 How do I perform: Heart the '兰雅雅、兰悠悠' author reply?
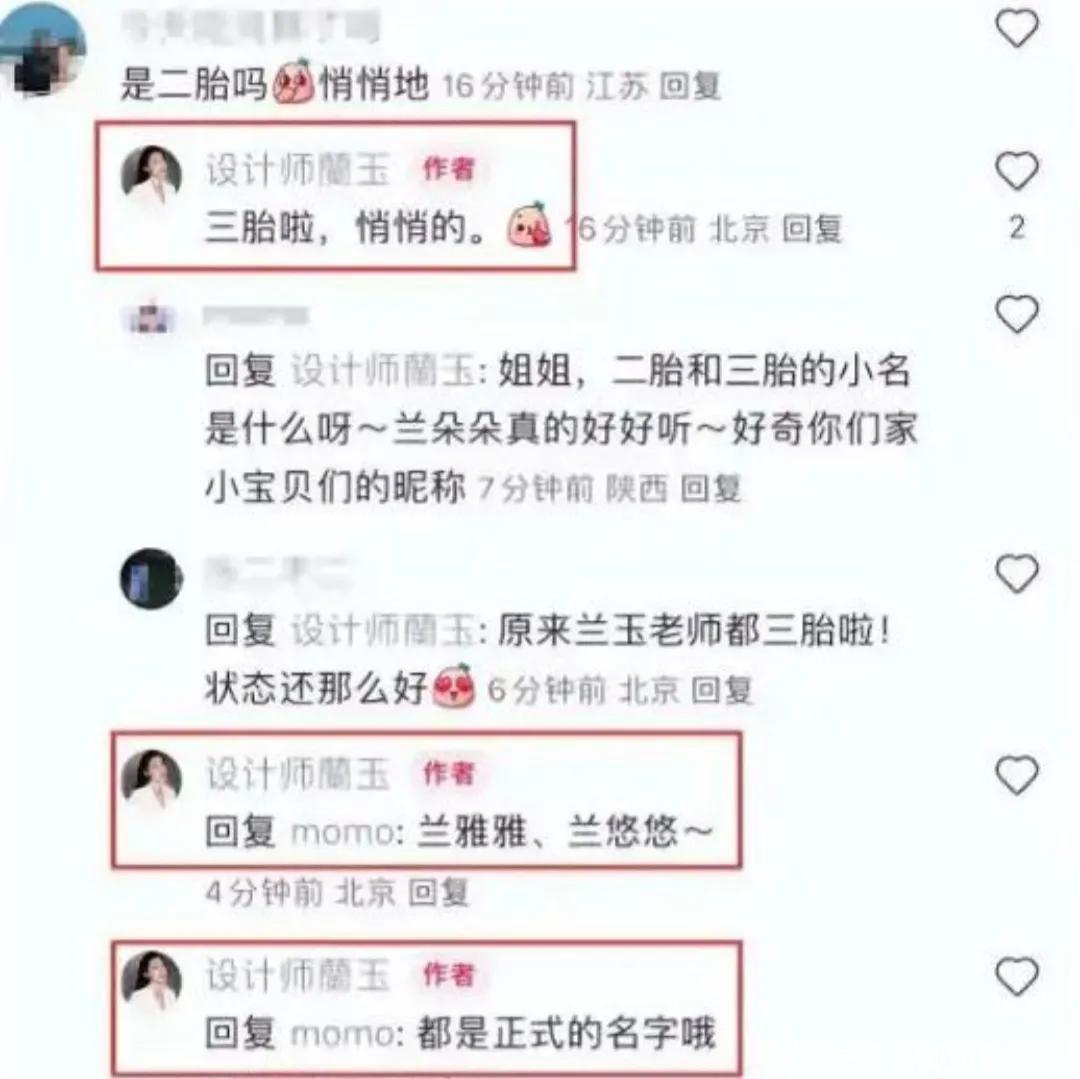pyautogui.click(x=1017, y=775)
